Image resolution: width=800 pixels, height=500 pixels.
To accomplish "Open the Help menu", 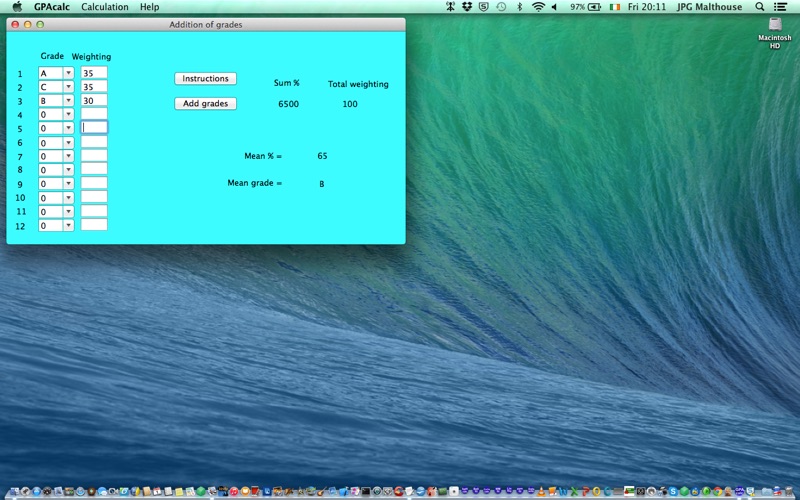I will [x=149, y=7].
